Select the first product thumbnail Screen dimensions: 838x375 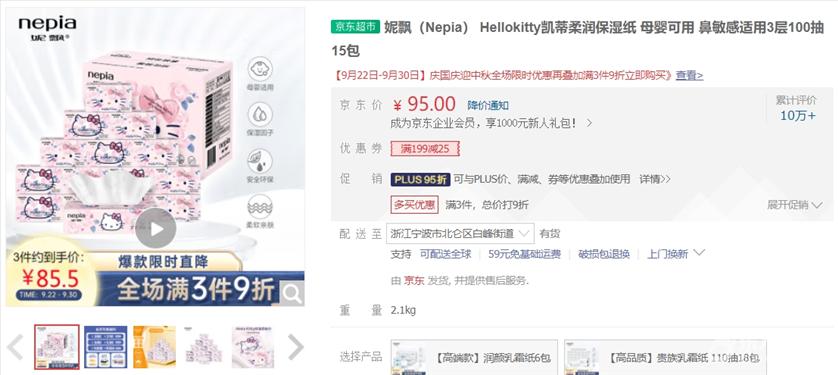(57, 347)
